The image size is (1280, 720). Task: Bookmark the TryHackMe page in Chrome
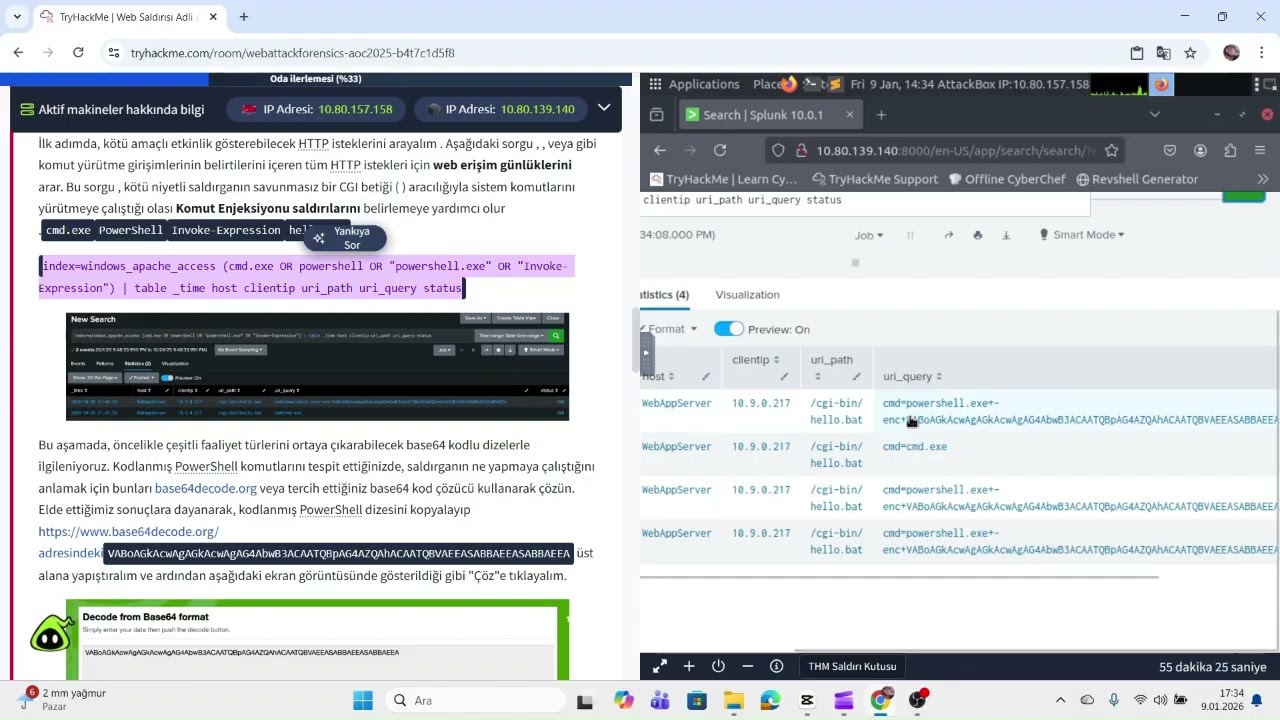1190,53
